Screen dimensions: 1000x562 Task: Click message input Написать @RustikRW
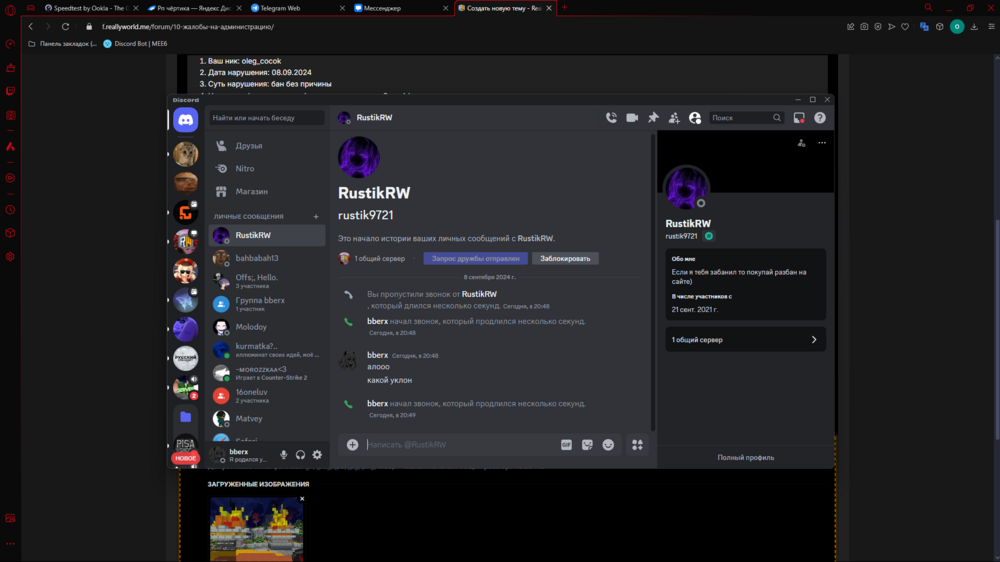tap(459, 445)
